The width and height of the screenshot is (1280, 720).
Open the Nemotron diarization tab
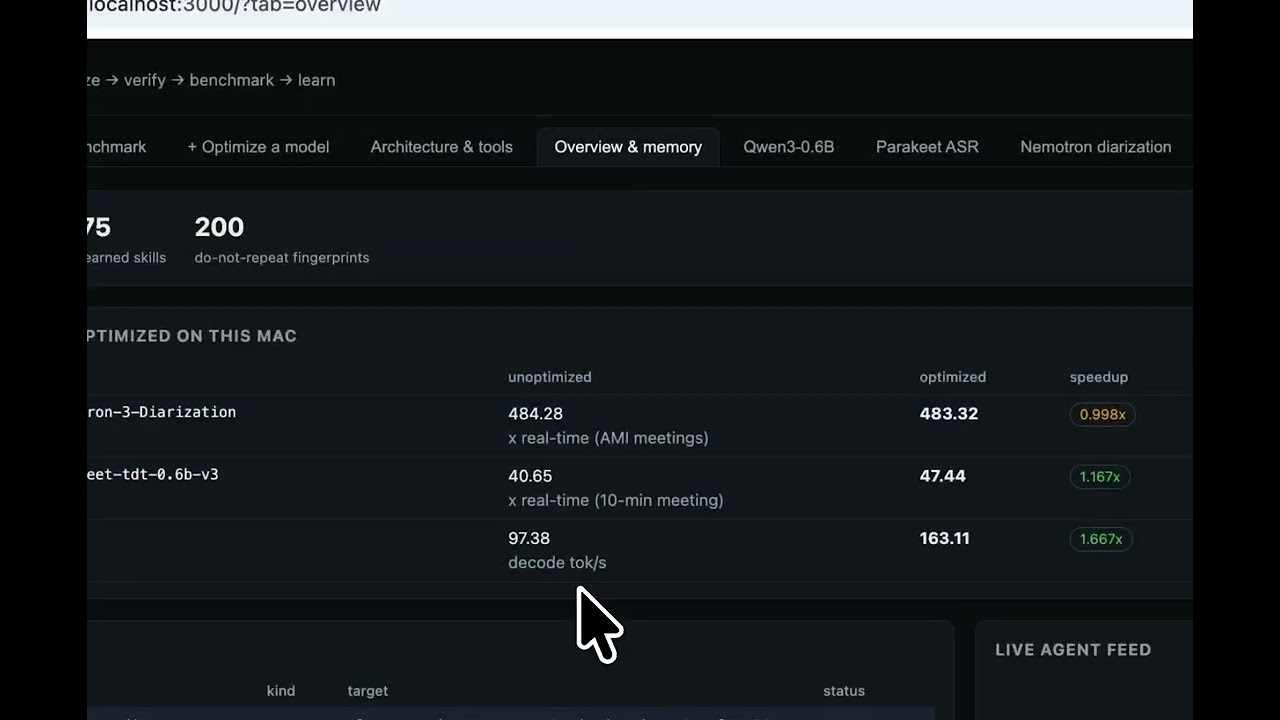[1095, 147]
